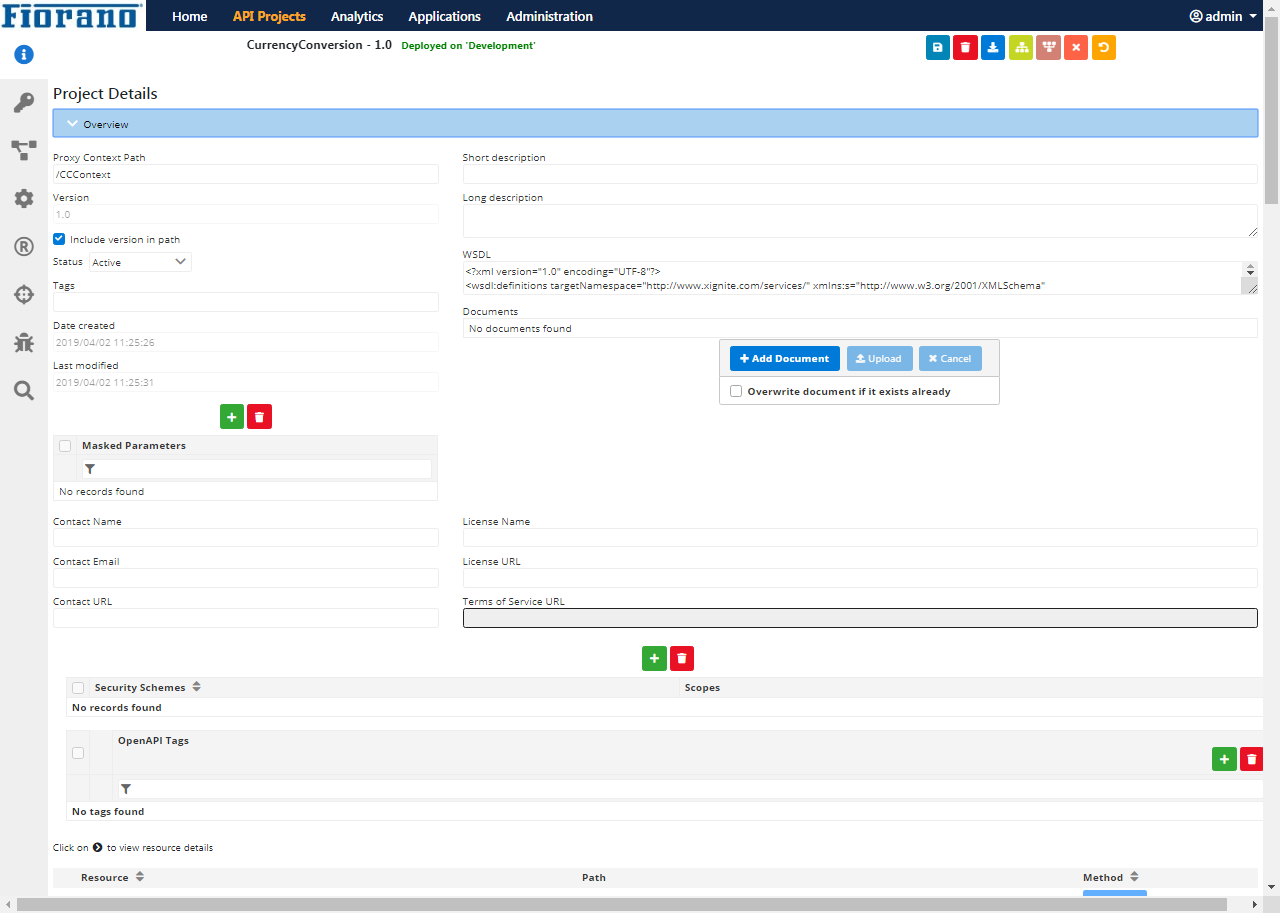Click the Fiorano logo
This screenshot has height=913, width=1280.
pos(73,16)
